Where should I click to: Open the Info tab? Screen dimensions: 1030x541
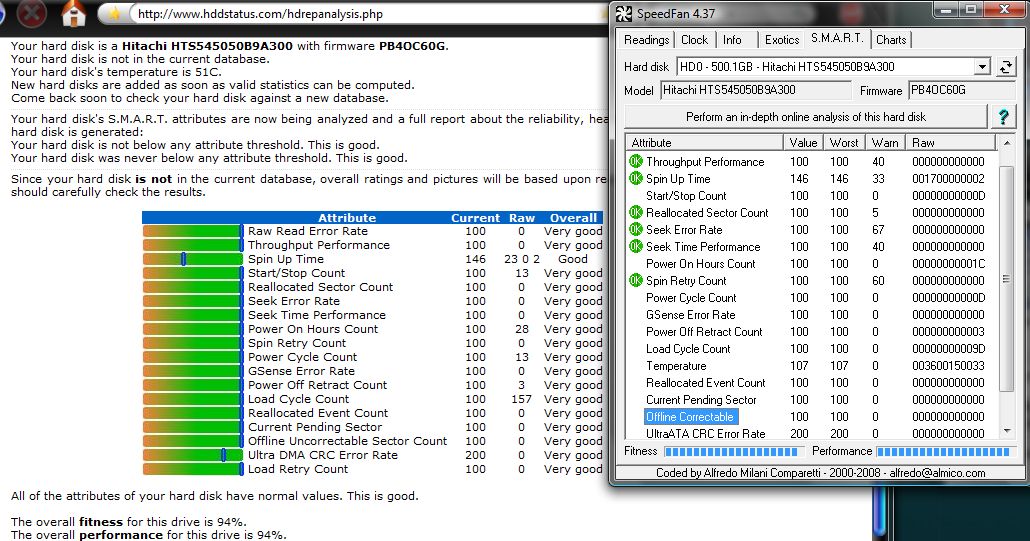[732, 40]
